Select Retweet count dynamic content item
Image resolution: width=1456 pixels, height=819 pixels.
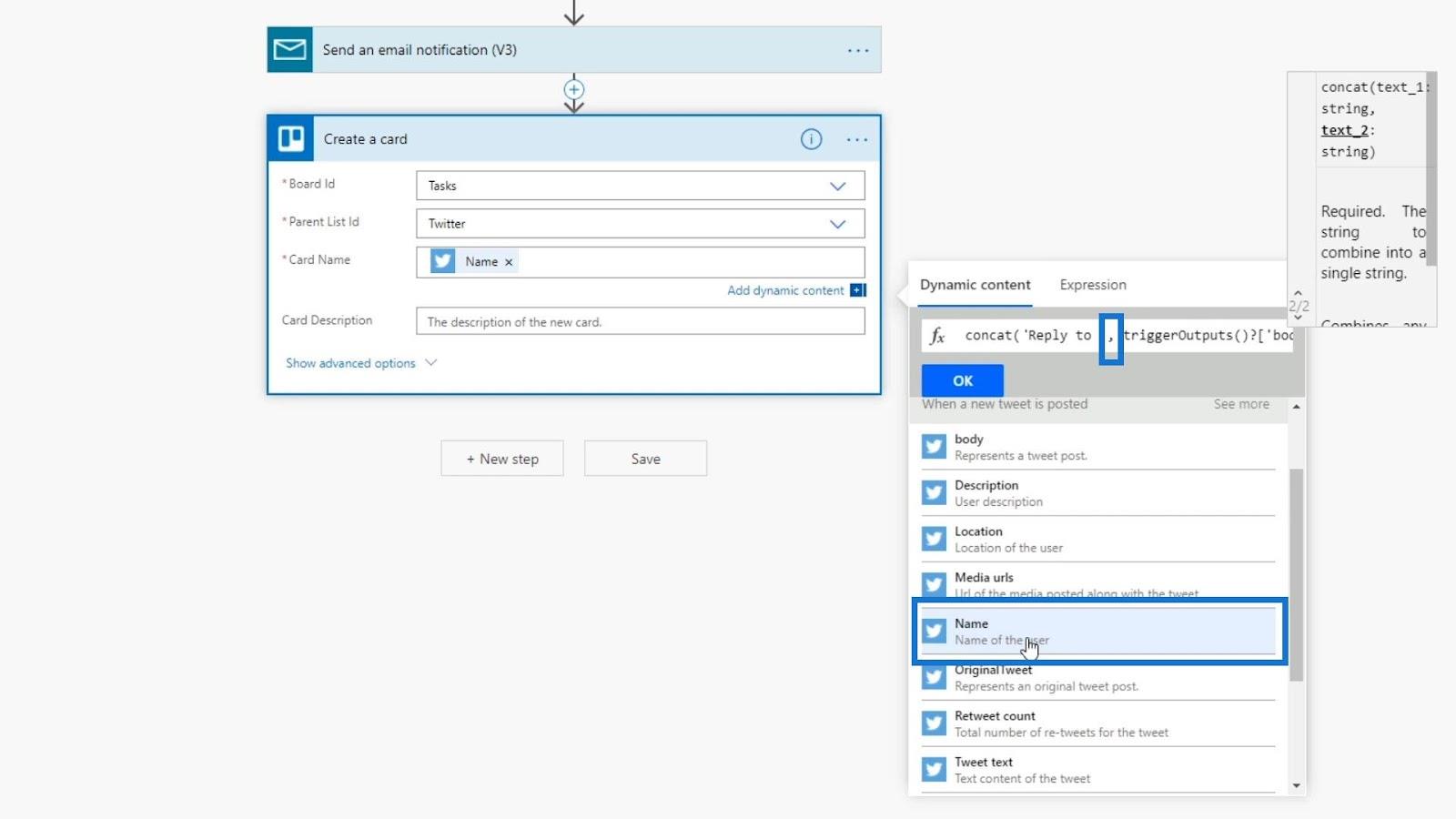[1098, 724]
